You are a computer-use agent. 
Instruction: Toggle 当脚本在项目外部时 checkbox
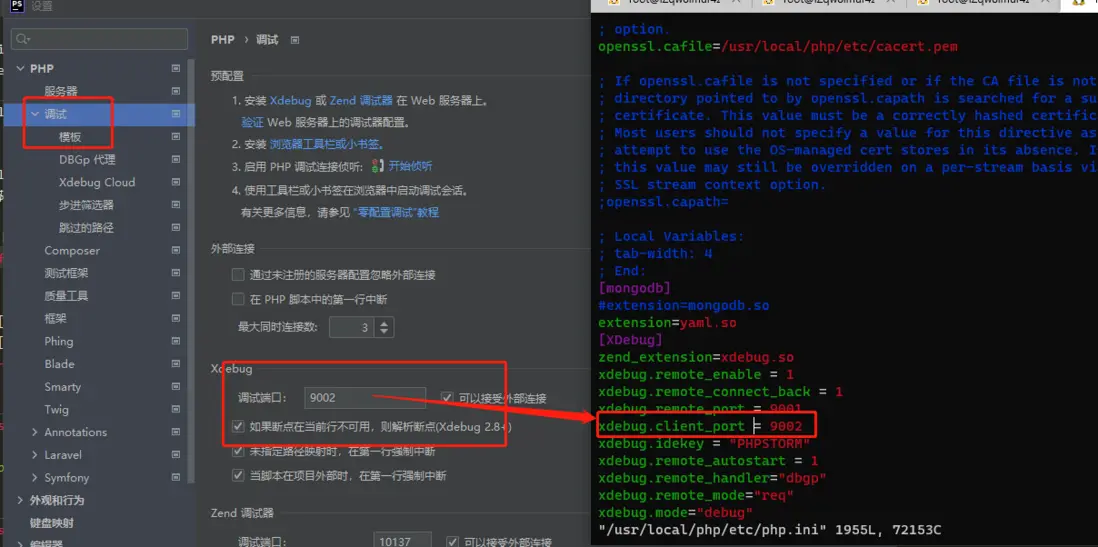(238, 476)
